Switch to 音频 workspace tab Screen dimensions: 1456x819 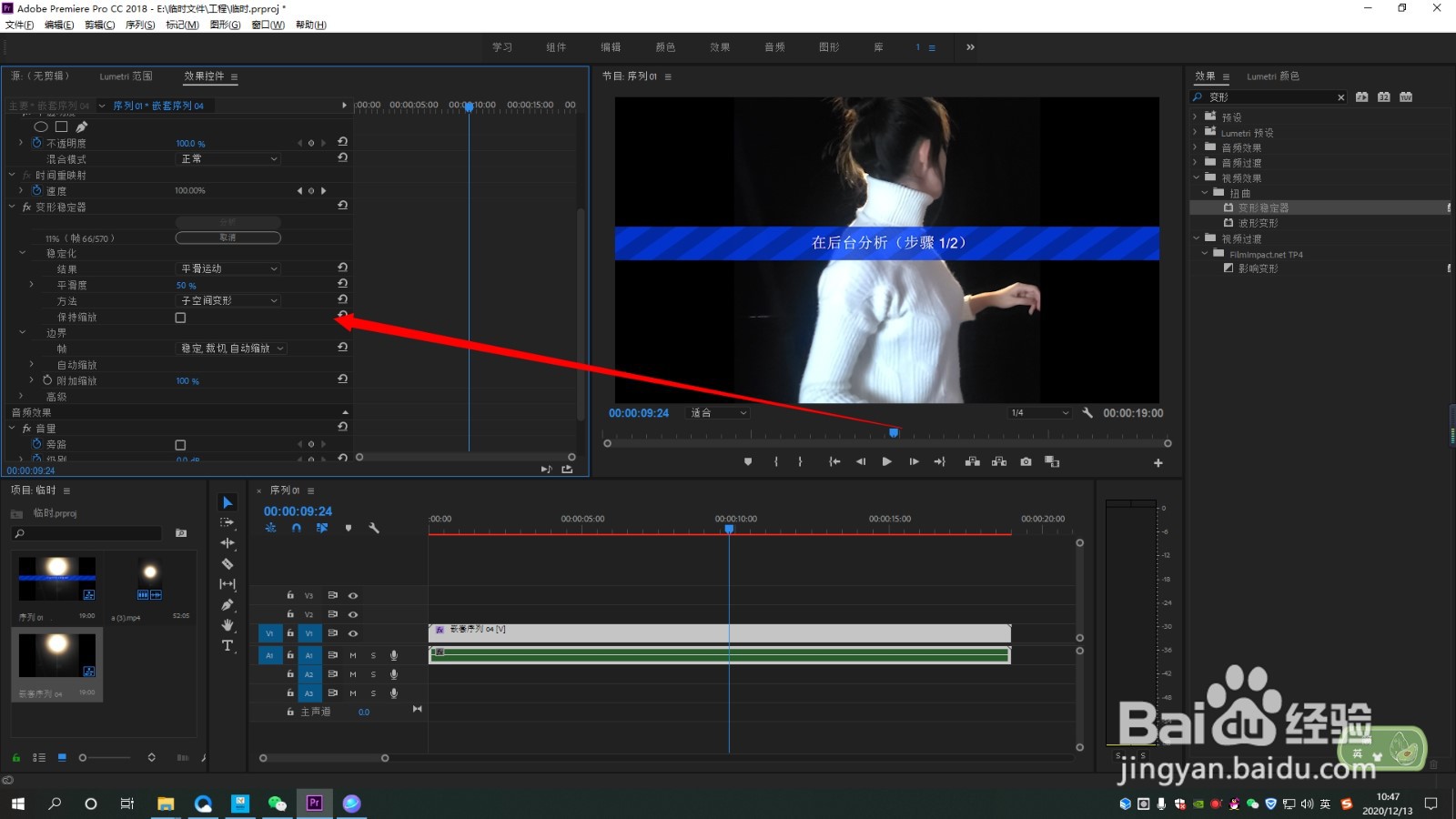click(x=774, y=47)
